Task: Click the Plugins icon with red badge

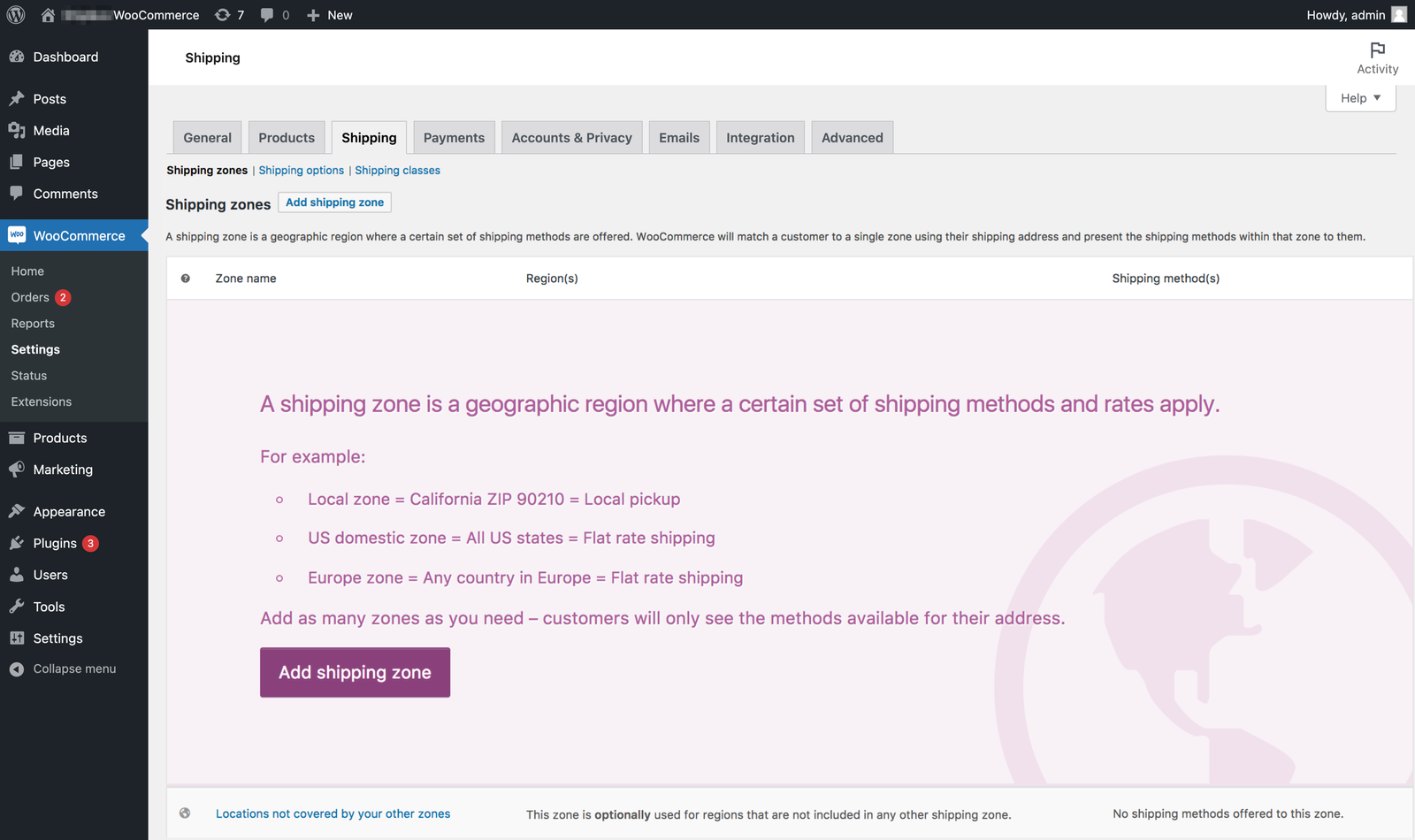Action: pos(18,543)
